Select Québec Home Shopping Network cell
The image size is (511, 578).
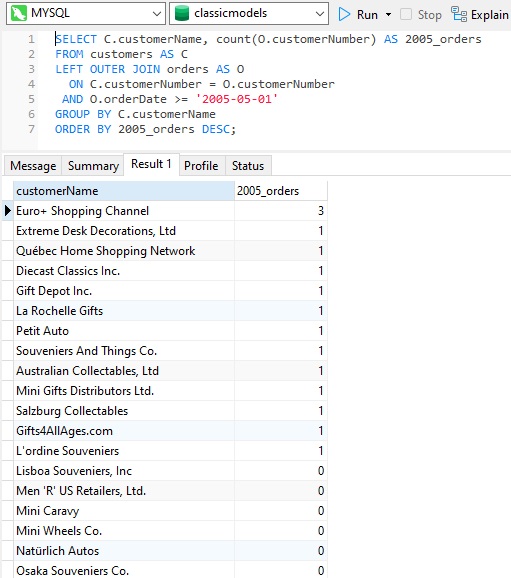tap(124, 251)
